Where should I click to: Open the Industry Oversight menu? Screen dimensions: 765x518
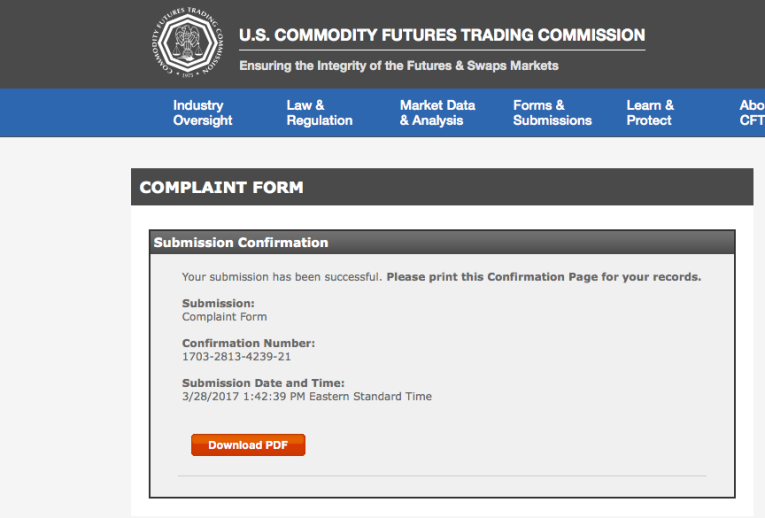202,113
